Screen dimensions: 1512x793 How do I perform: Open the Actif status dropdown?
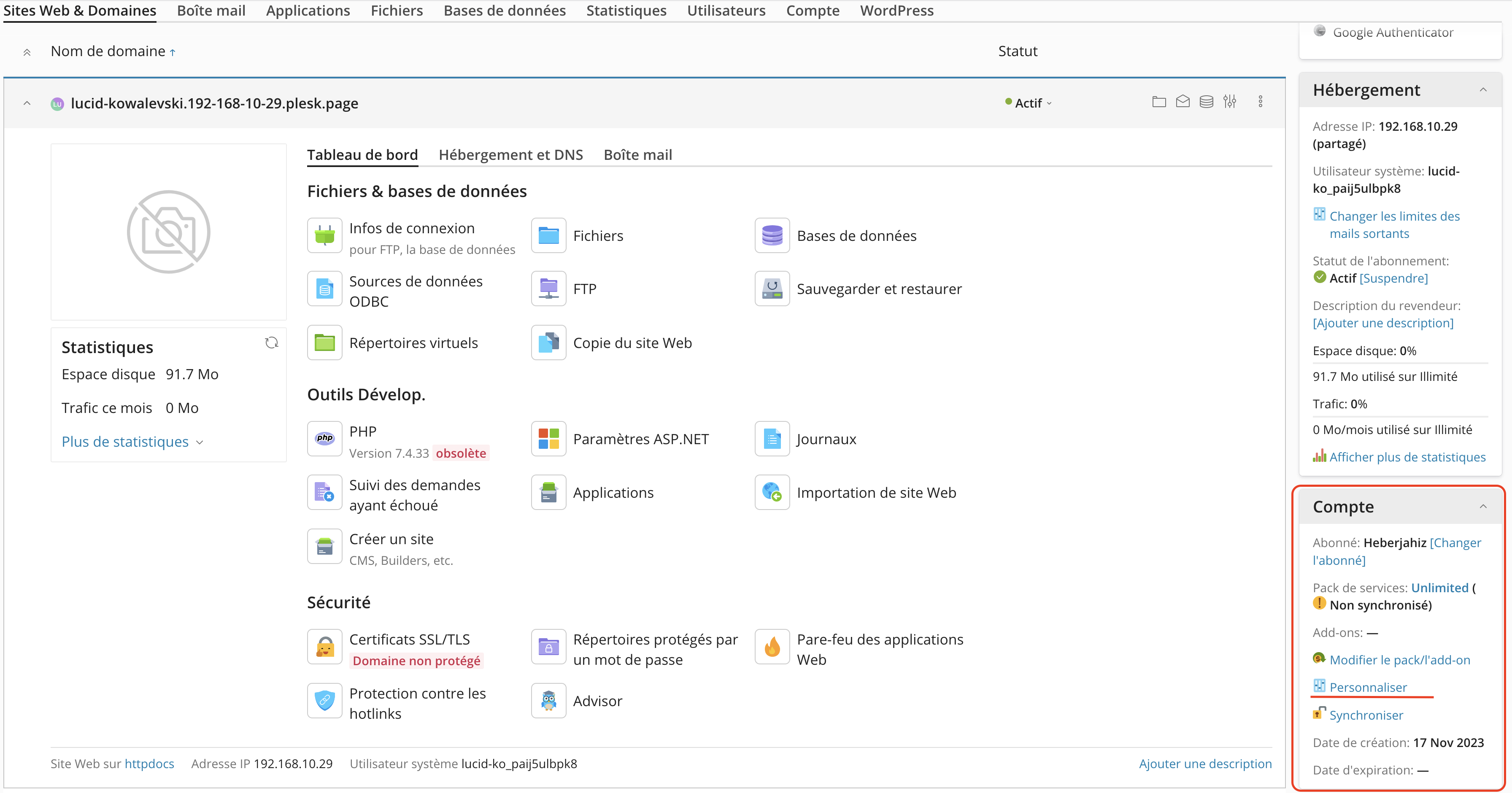coord(1029,103)
